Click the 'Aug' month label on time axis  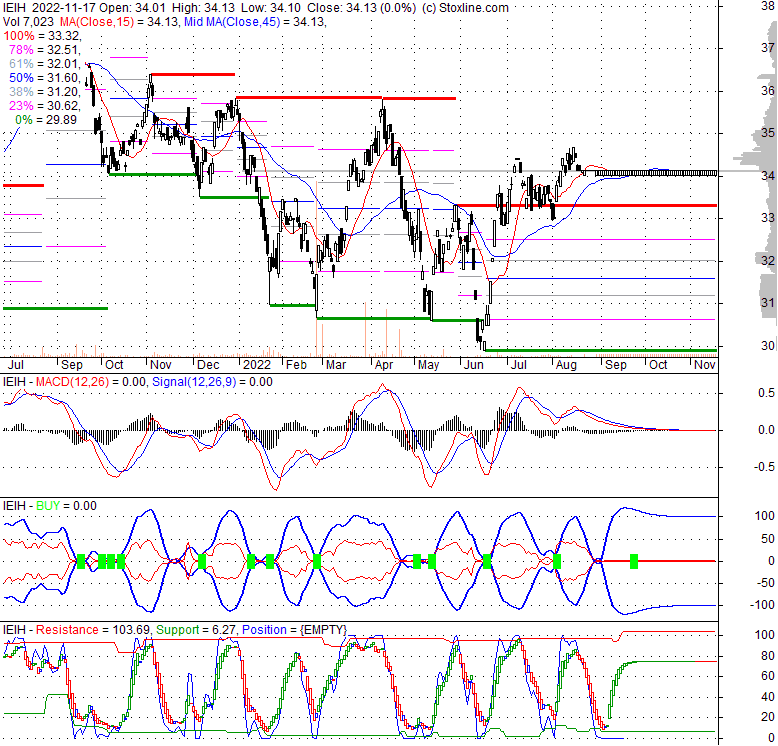[x=566, y=365]
